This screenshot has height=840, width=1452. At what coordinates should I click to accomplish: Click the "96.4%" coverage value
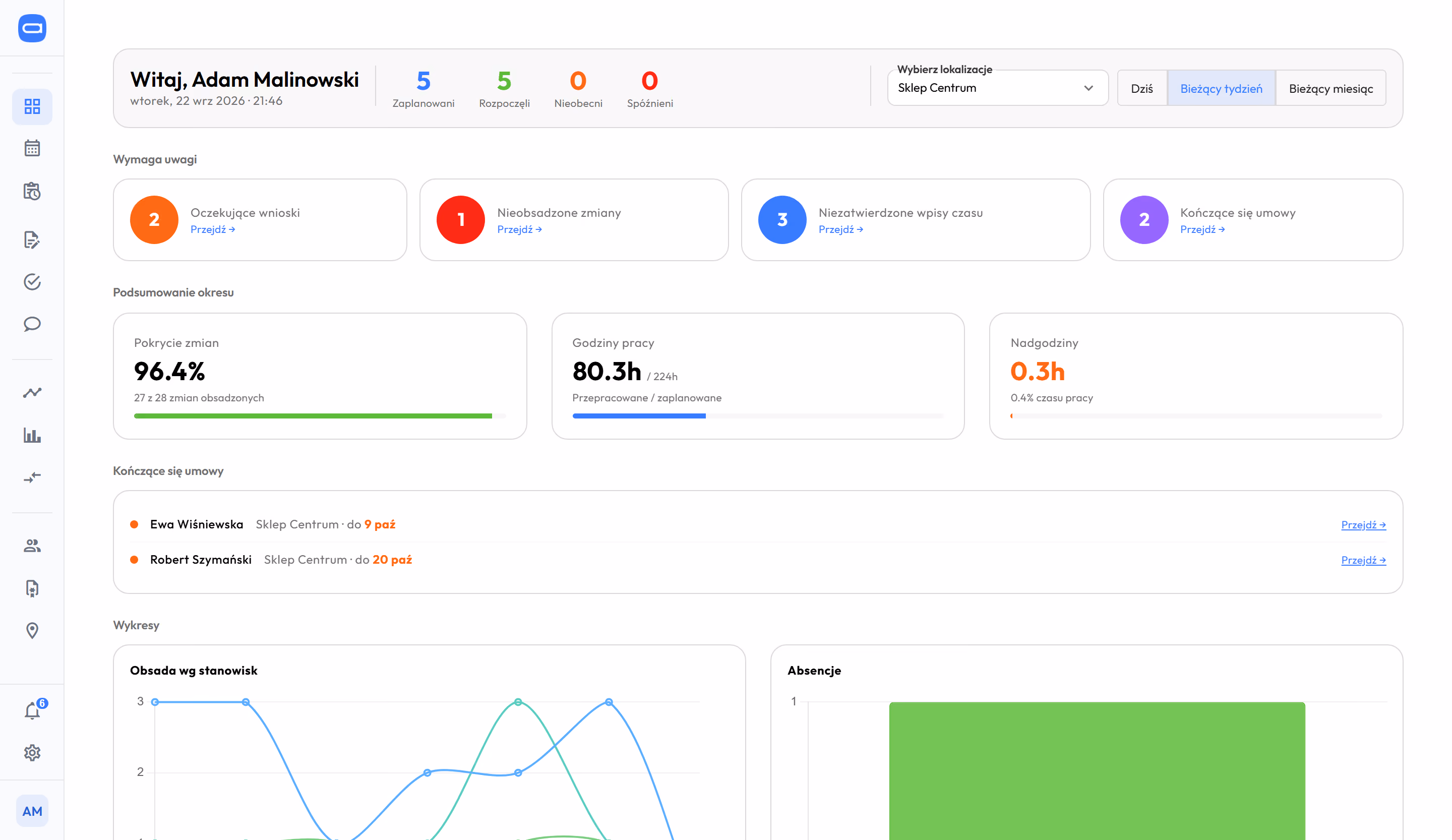point(169,372)
